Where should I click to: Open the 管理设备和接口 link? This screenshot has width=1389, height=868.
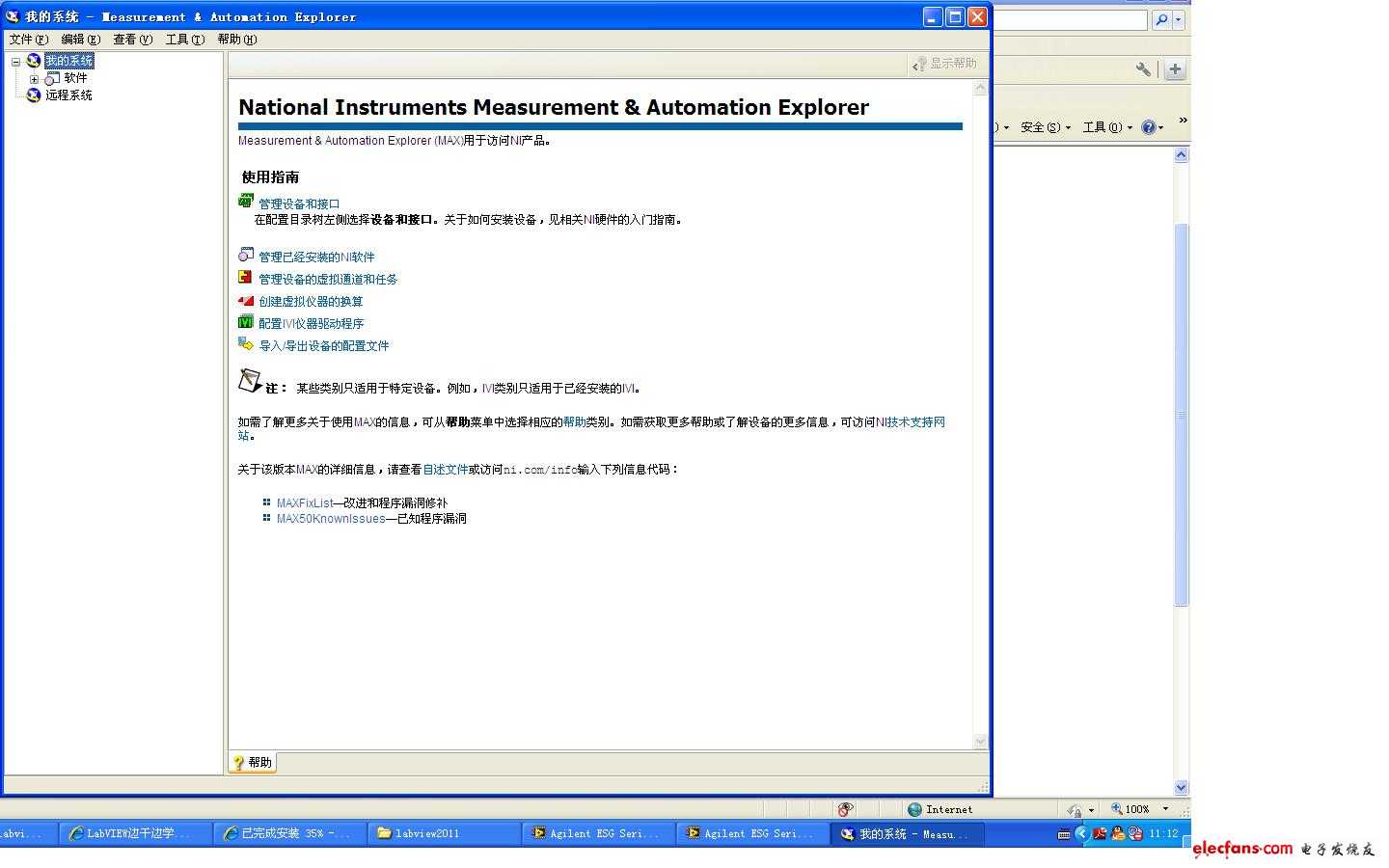[299, 203]
